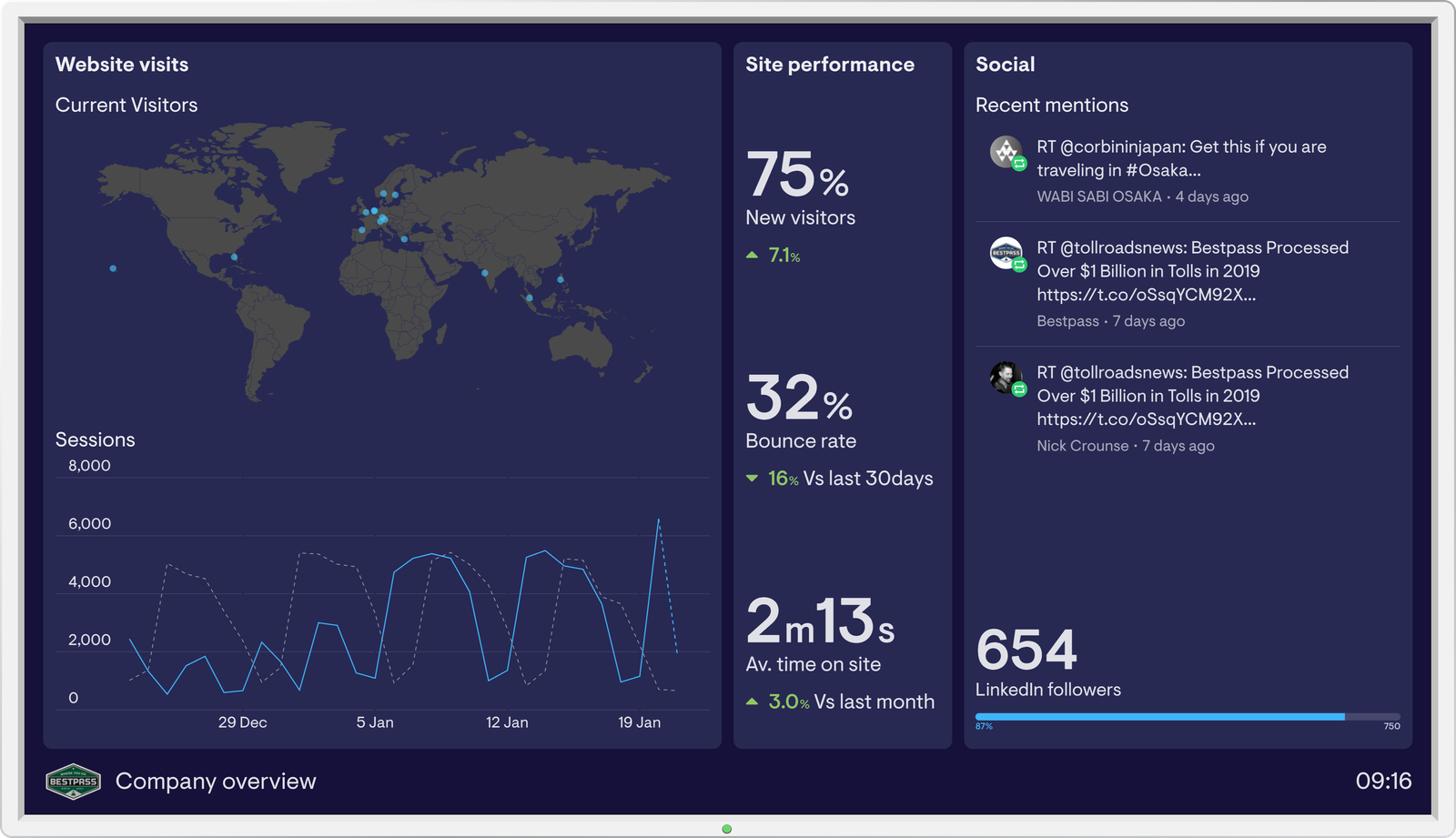Click the green down arrow beside the 16% change
The height and width of the screenshot is (838, 1456).
(x=753, y=478)
